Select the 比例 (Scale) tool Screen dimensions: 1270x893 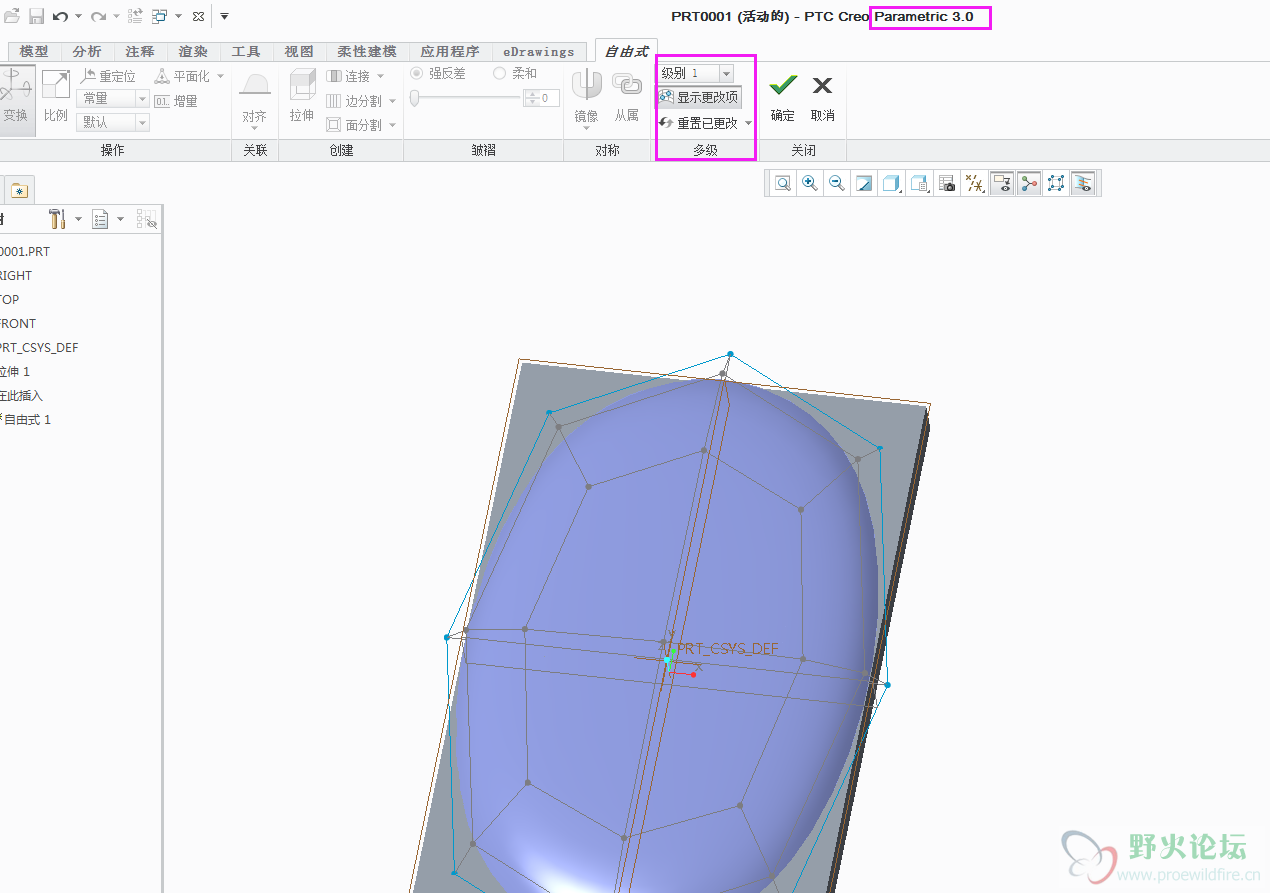[x=56, y=98]
